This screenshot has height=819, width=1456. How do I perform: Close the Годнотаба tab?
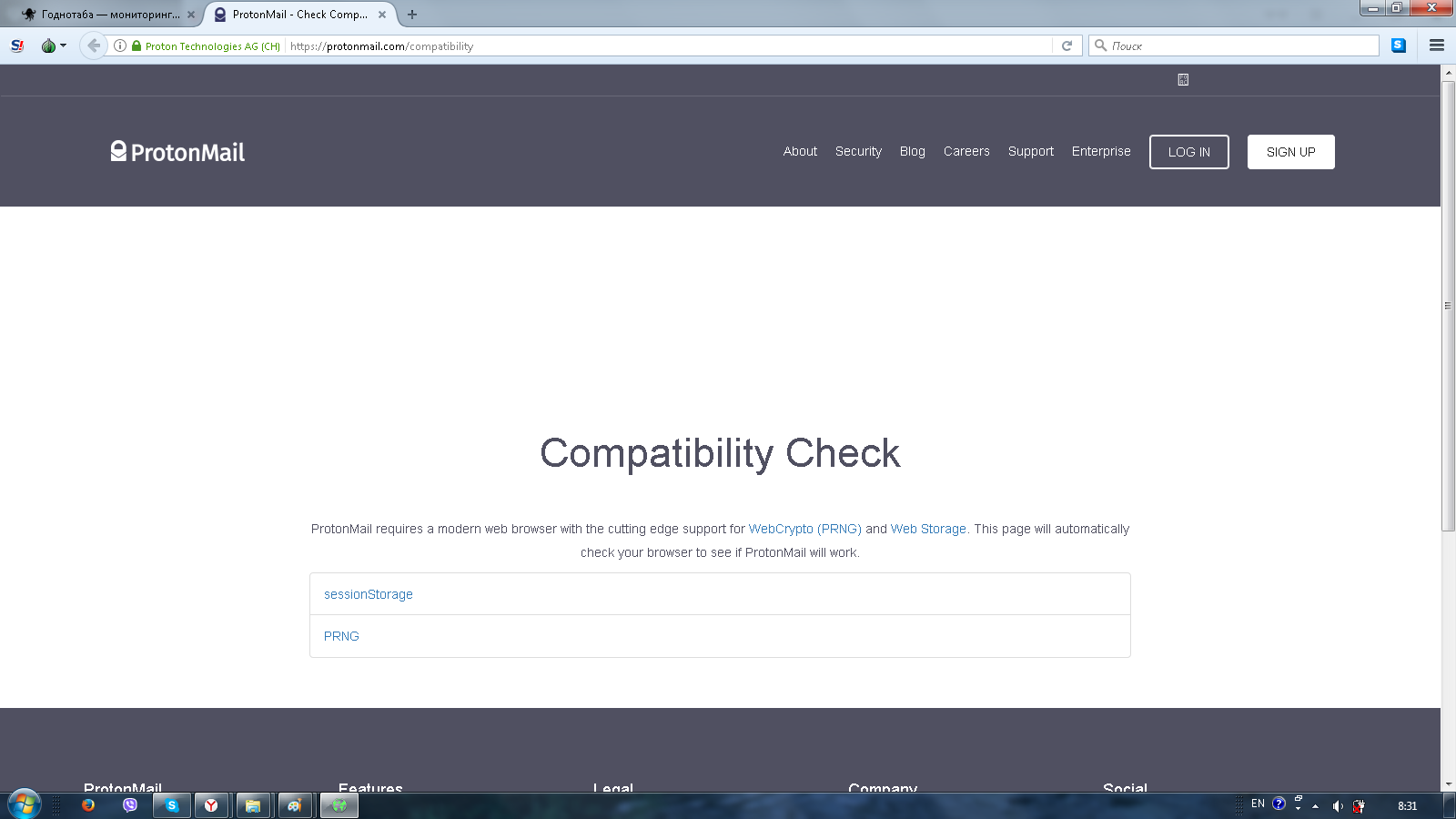tap(191, 15)
